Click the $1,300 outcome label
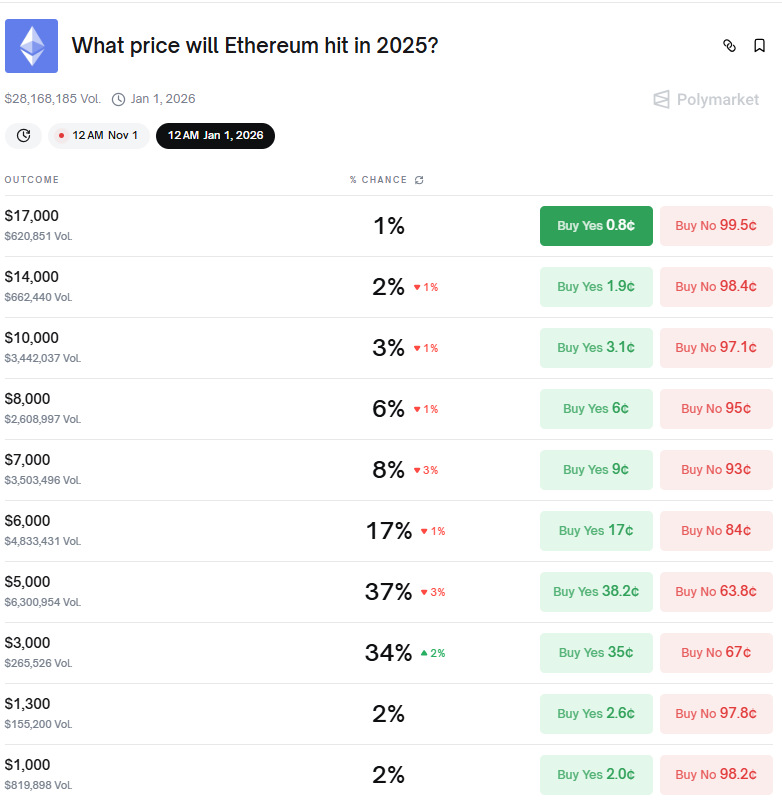The image size is (782, 801). pyautogui.click(x=27, y=704)
